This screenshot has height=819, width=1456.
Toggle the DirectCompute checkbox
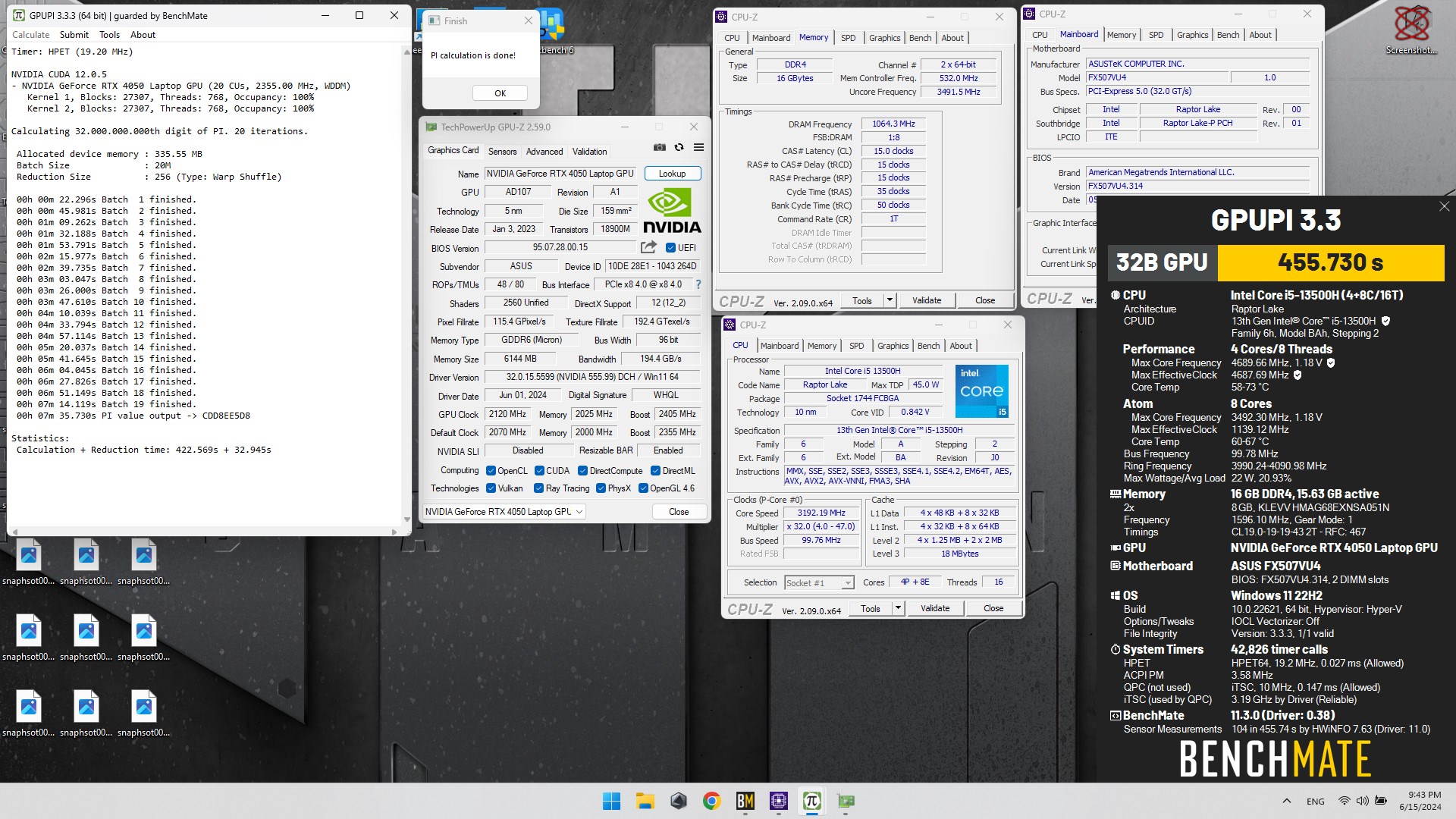pos(582,471)
